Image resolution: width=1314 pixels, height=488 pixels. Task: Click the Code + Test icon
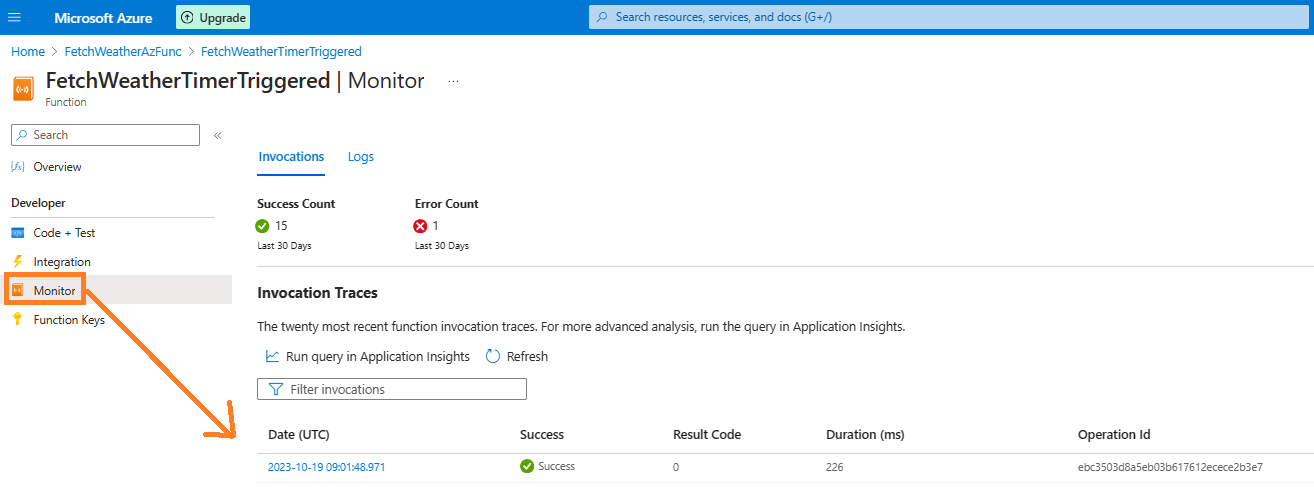[17, 233]
